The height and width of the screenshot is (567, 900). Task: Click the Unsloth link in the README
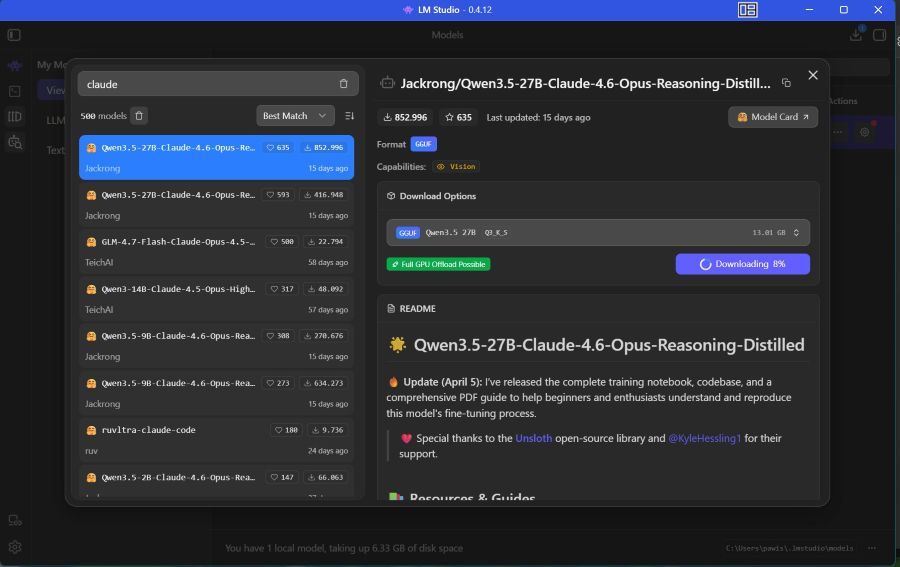pyautogui.click(x=533, y=438)
